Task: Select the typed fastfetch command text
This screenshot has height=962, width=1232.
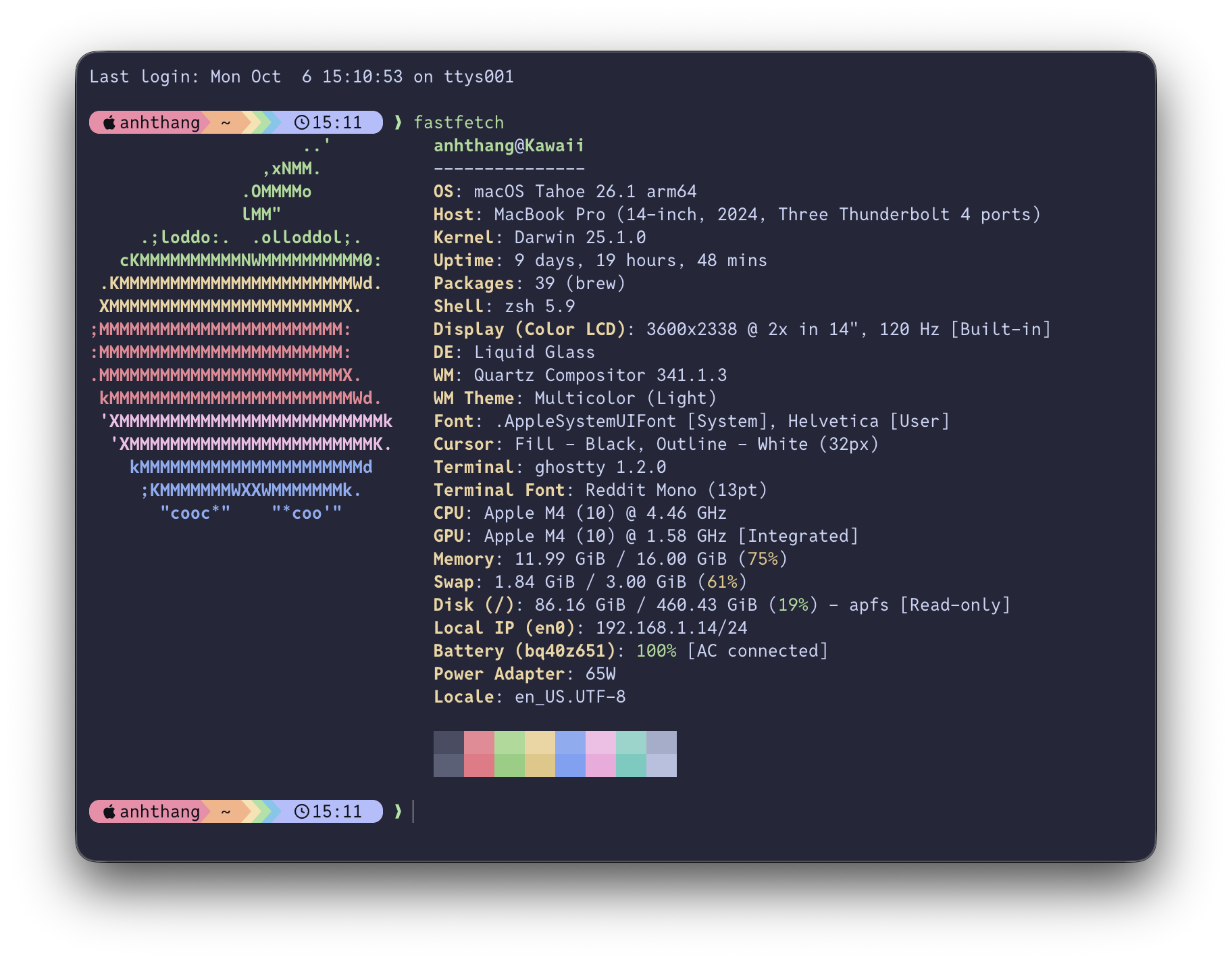Action: pos(459,122)
